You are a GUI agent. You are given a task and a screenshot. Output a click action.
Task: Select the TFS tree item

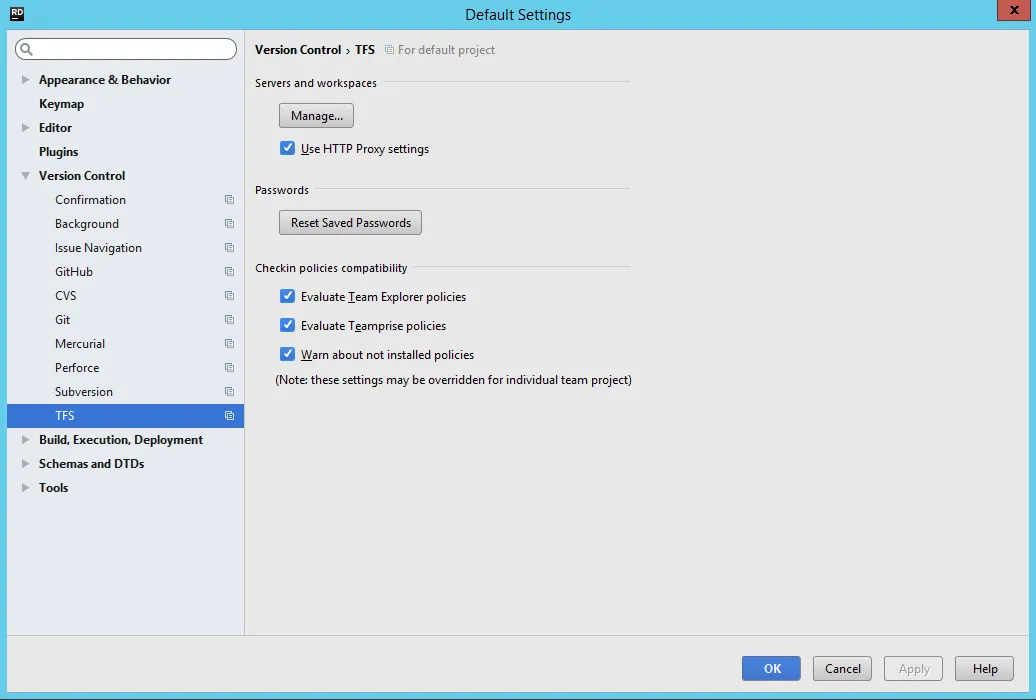coord(126,416)
